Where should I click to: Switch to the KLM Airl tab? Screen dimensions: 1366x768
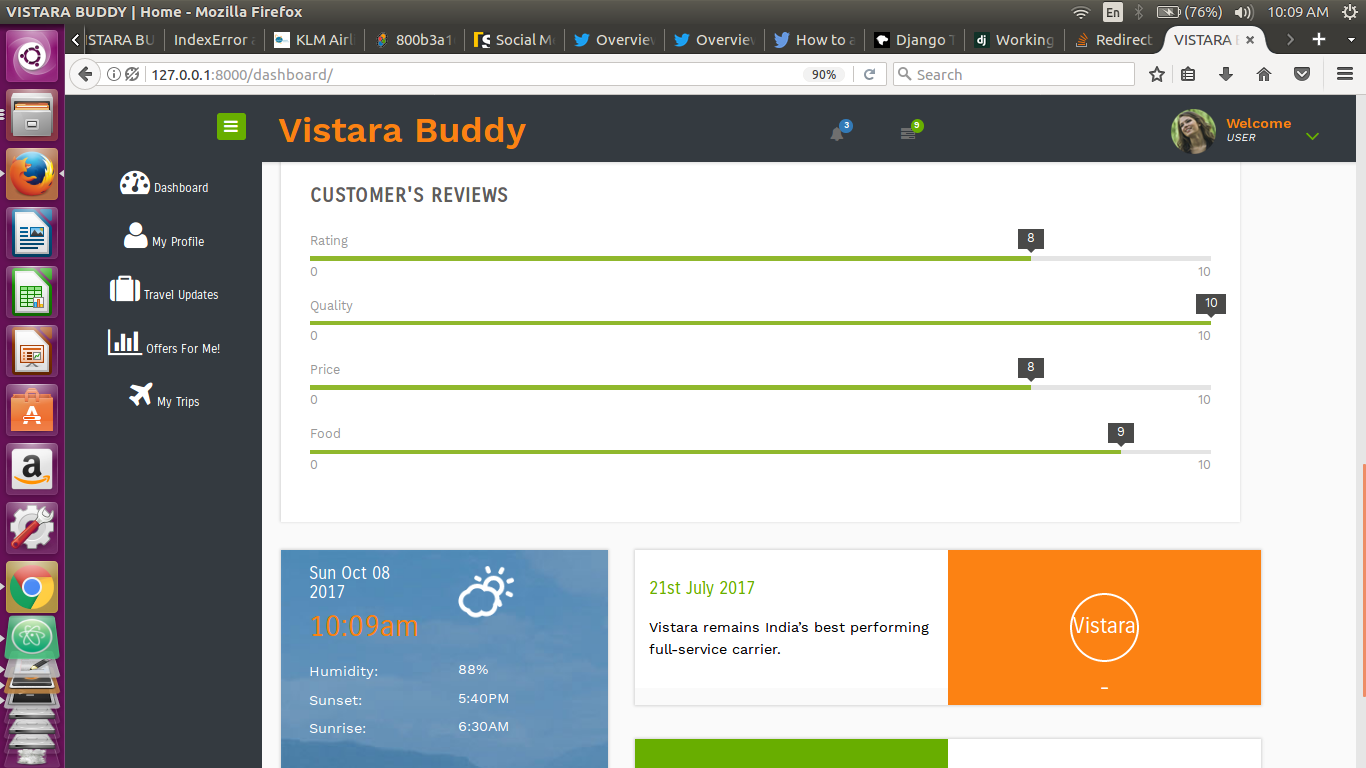(314, 40)
